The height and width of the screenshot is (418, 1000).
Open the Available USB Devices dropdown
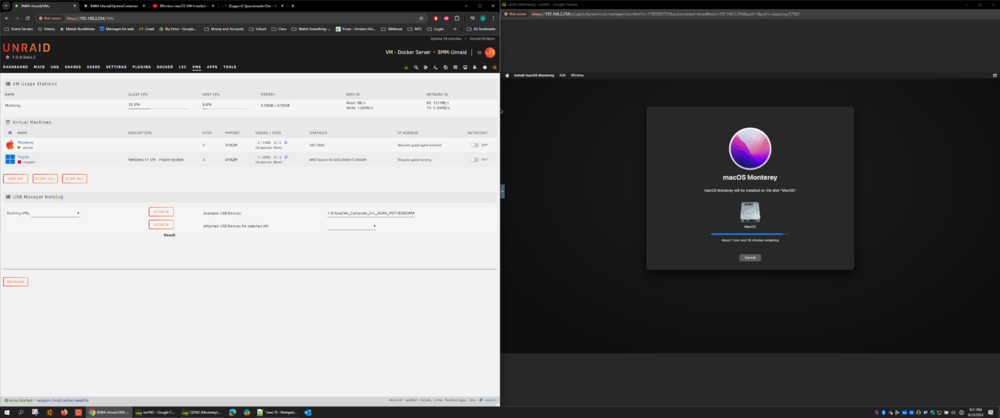coord(371,213)
